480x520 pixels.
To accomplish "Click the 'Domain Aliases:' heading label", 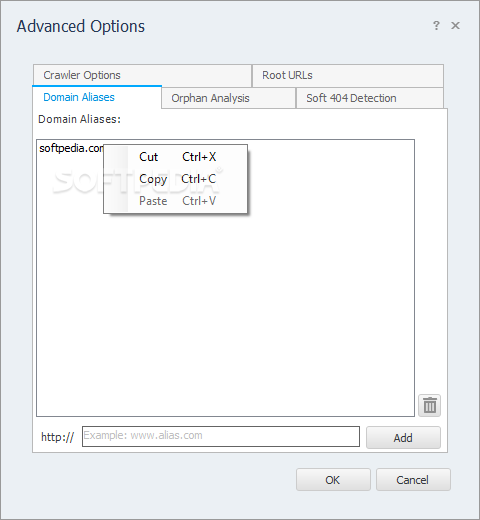I will coord(79,119).
